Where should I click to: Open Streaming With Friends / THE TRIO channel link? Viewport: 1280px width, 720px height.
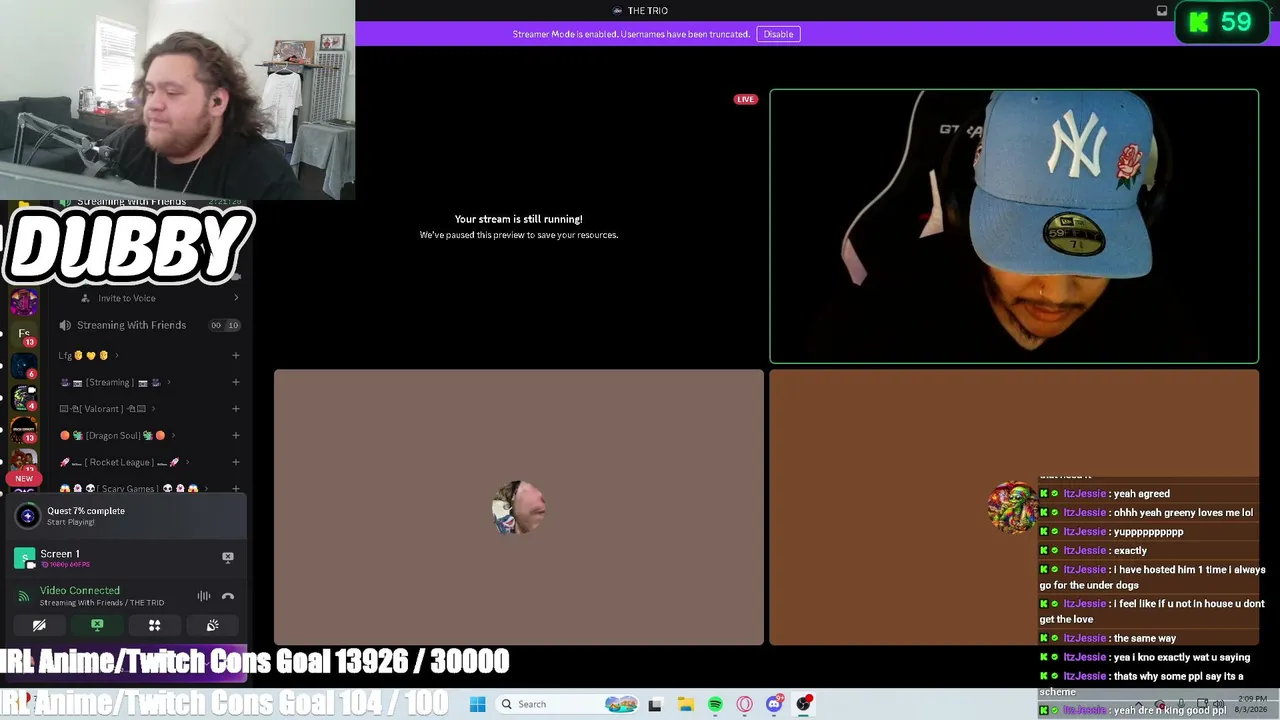pos(102,603)
